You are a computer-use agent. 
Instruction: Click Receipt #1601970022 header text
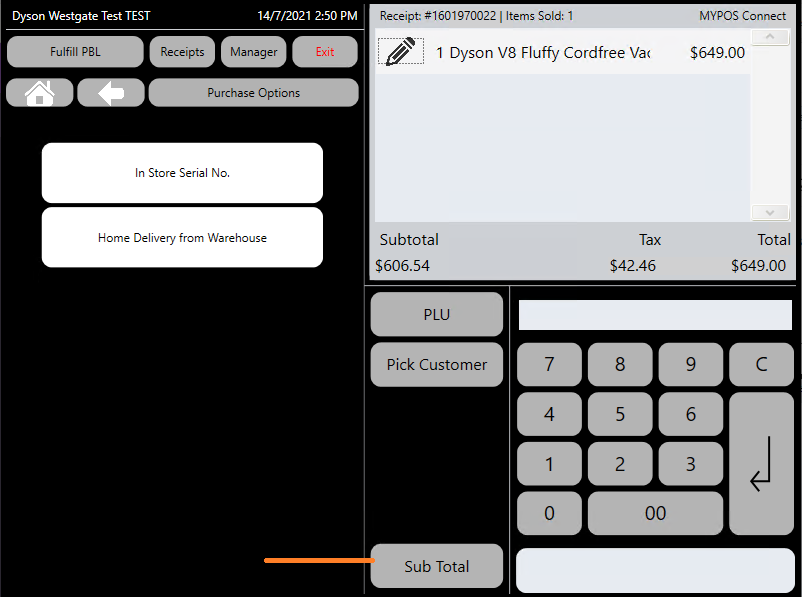click(x=438, y=16)
